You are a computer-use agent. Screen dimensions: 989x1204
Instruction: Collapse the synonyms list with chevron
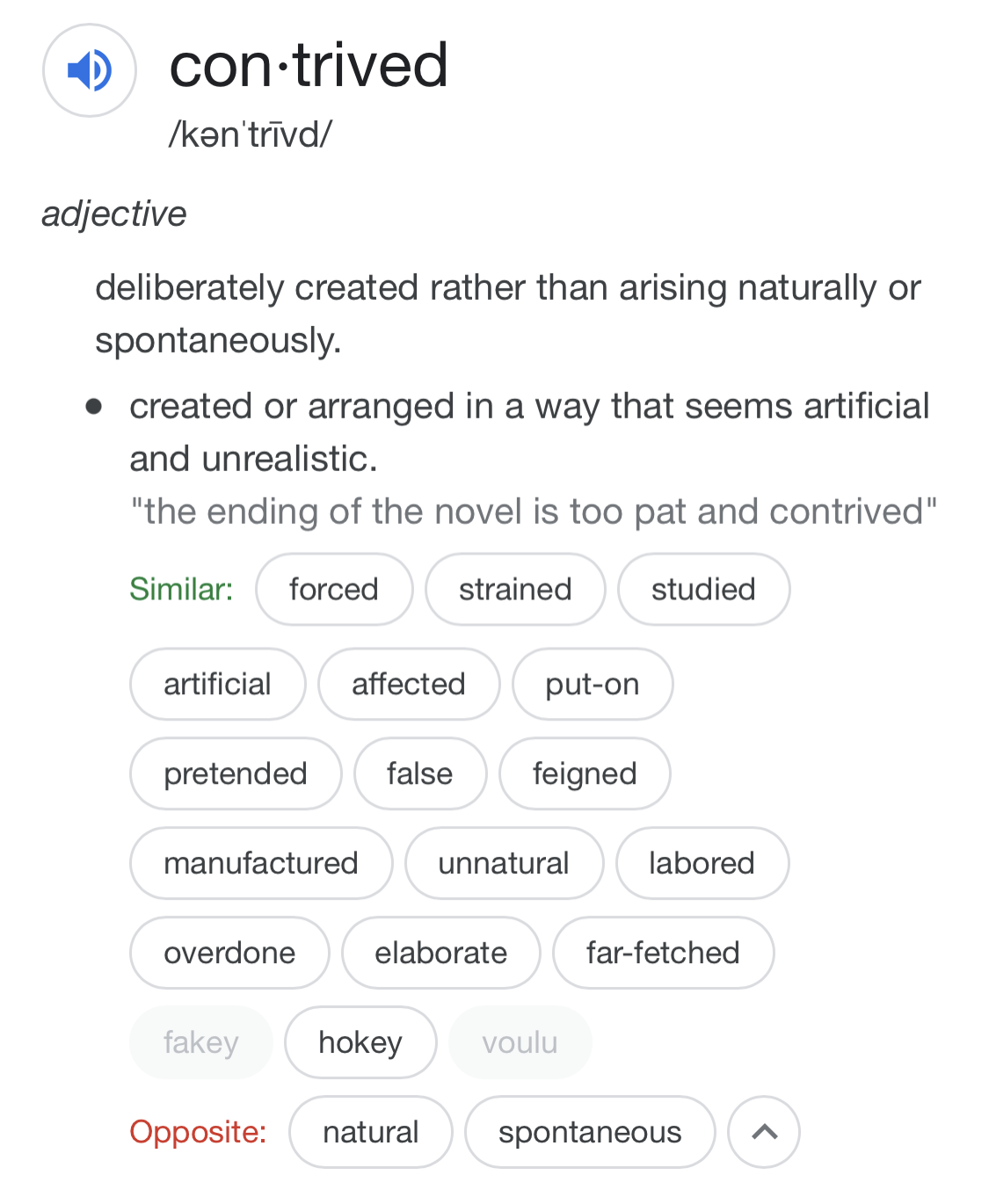tap(764, 1132)
